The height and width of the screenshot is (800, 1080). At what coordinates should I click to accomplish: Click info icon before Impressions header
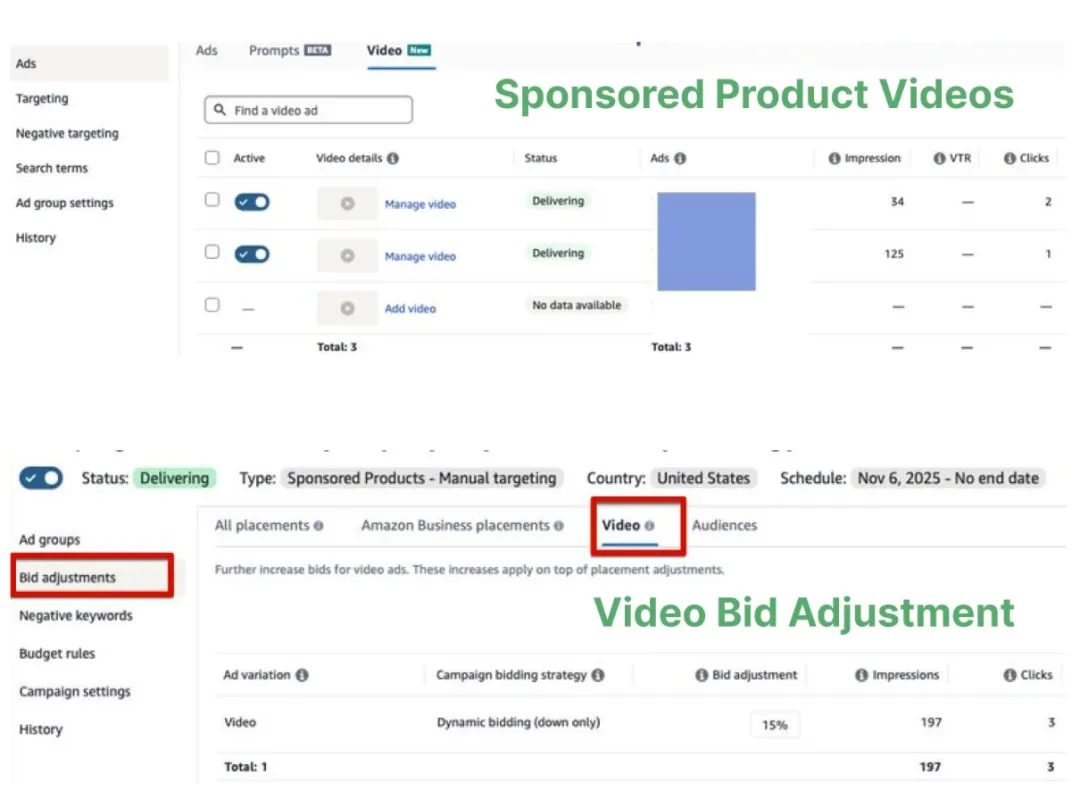pyautogui.click(x=861, y=675)
